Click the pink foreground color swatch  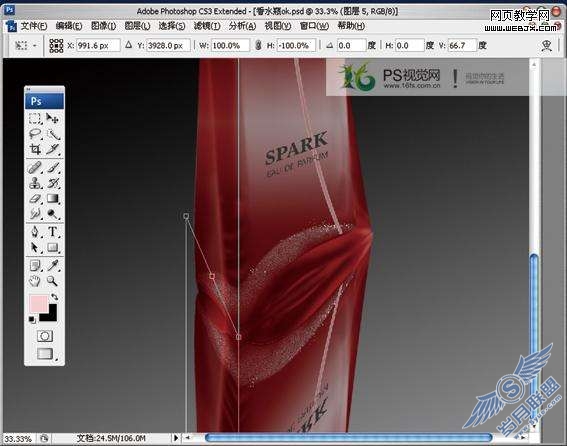tap(38, 304)
